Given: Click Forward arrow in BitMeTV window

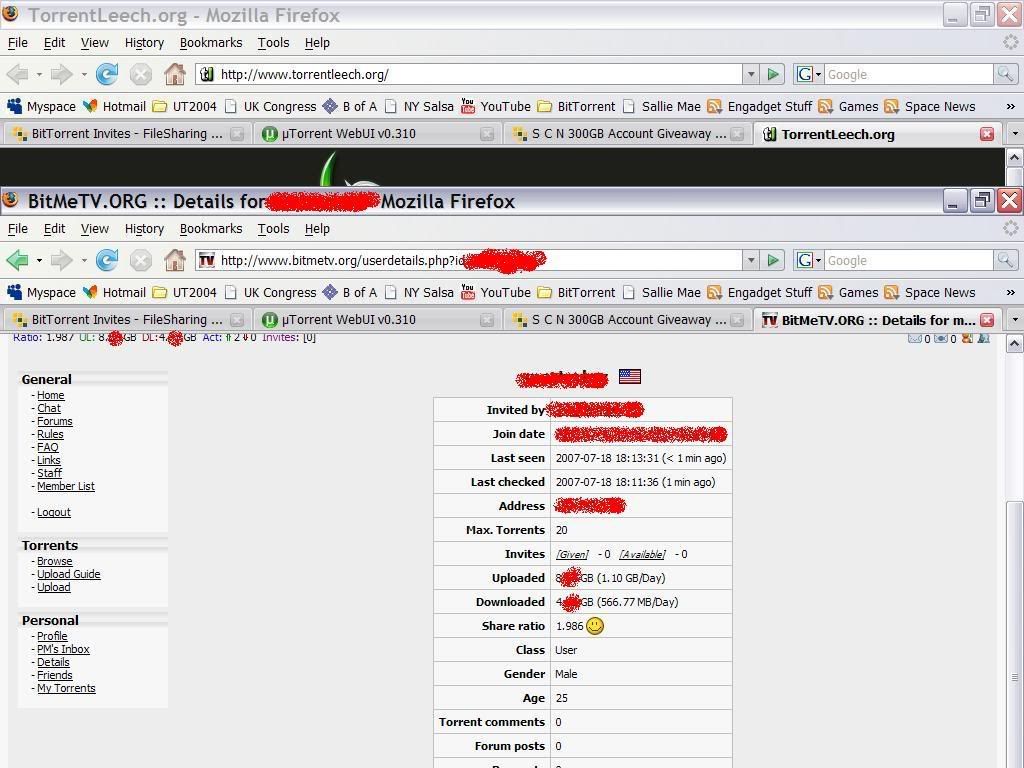Looking at the screenshot, I should 62,261.
